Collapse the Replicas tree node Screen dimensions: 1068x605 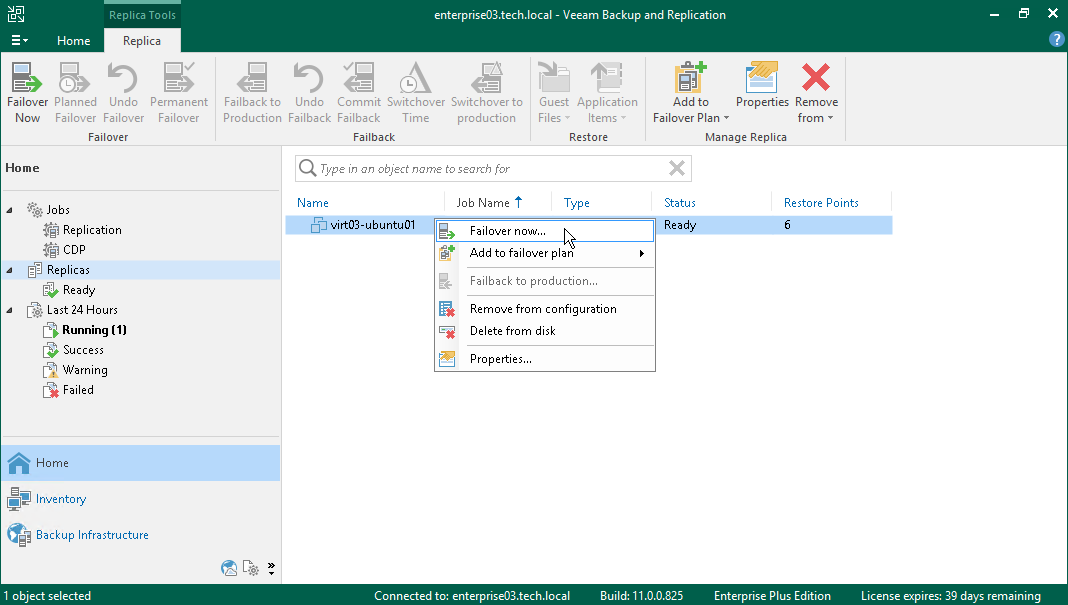pyautogui.click(x=10, y=270)
